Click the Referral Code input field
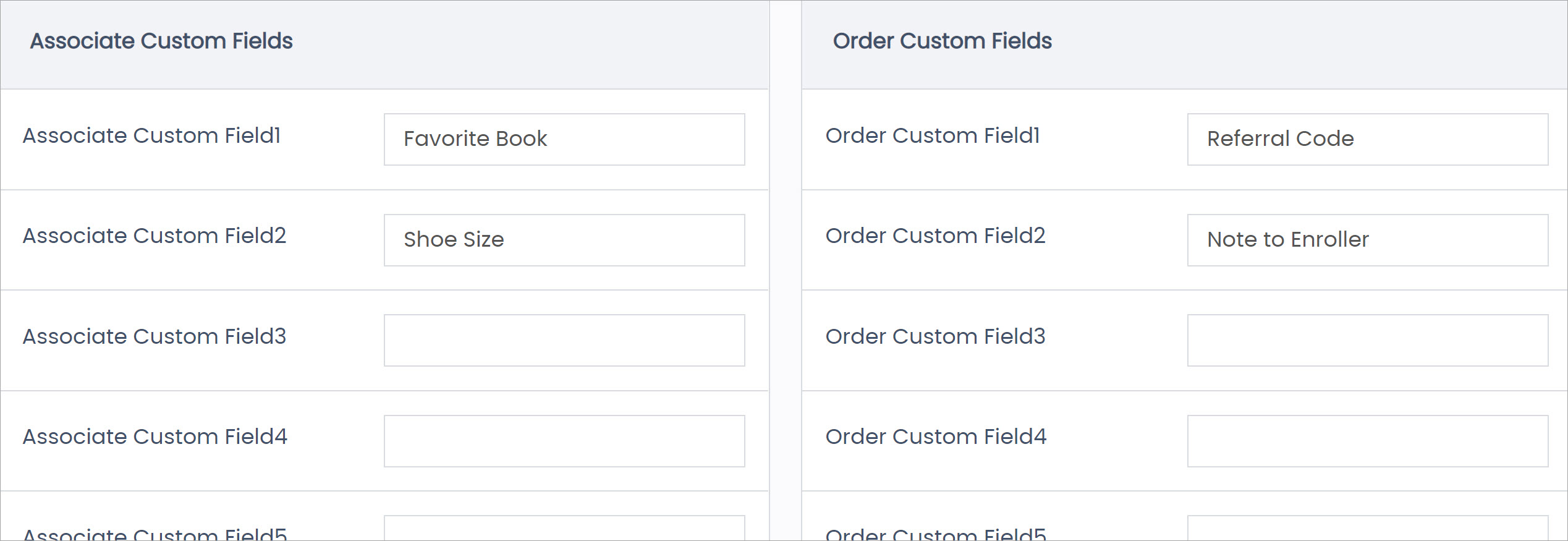The height and width of the screenshot is (541, 1568). tap(1367, 139)
